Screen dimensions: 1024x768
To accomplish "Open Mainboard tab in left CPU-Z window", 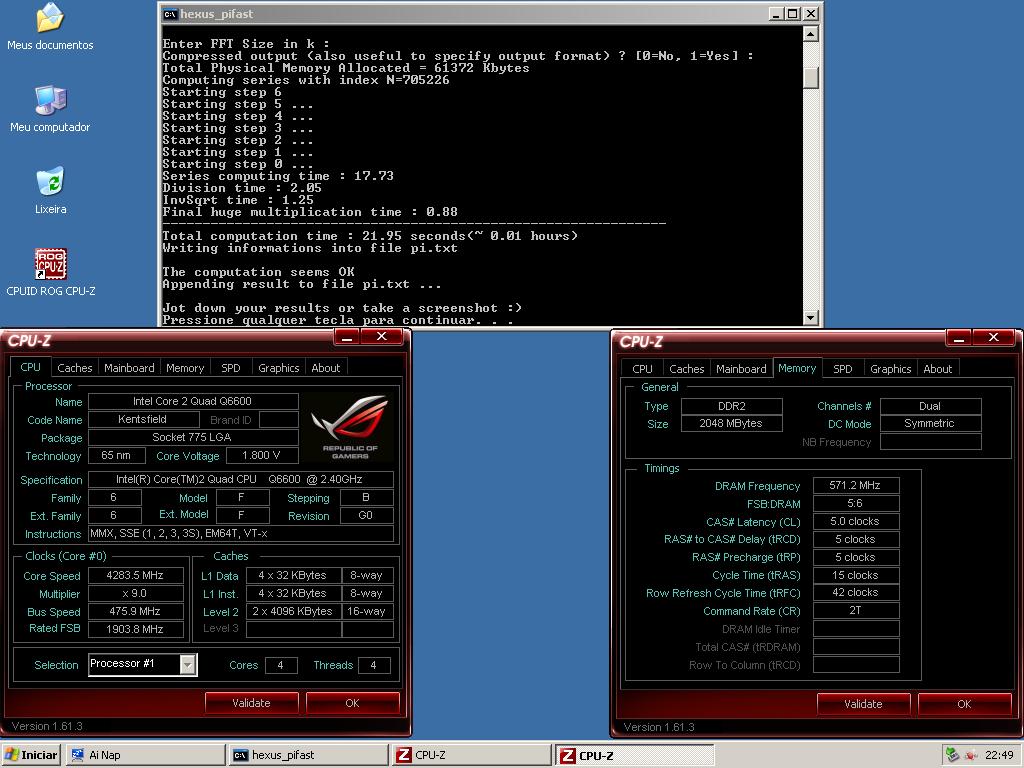I will click(129, 368).
